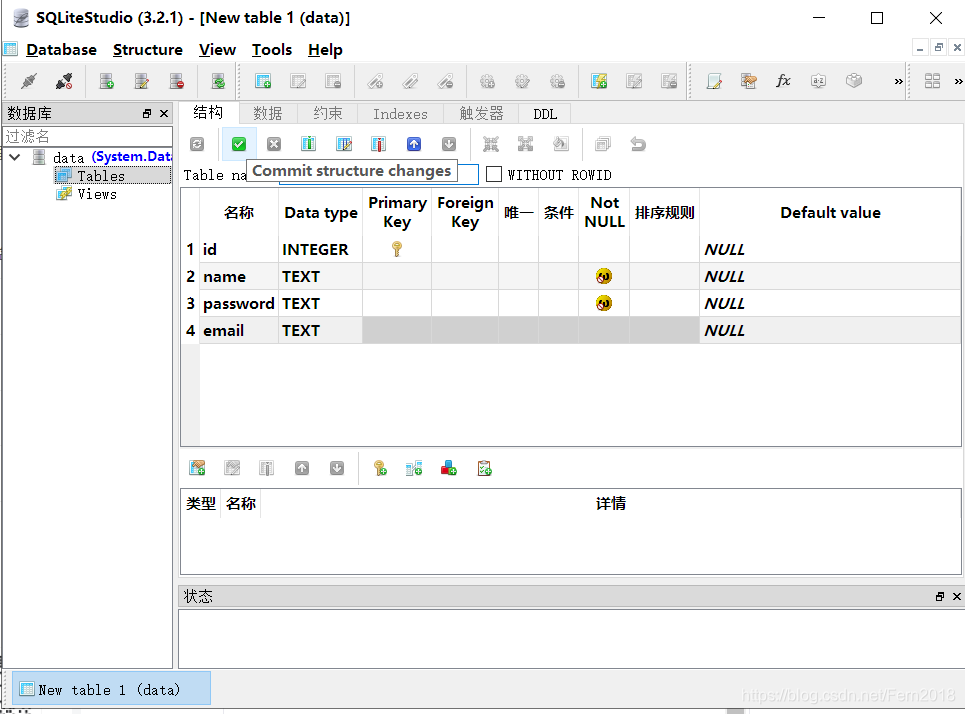Switch to the Indexes tab

tap(400, 114)
